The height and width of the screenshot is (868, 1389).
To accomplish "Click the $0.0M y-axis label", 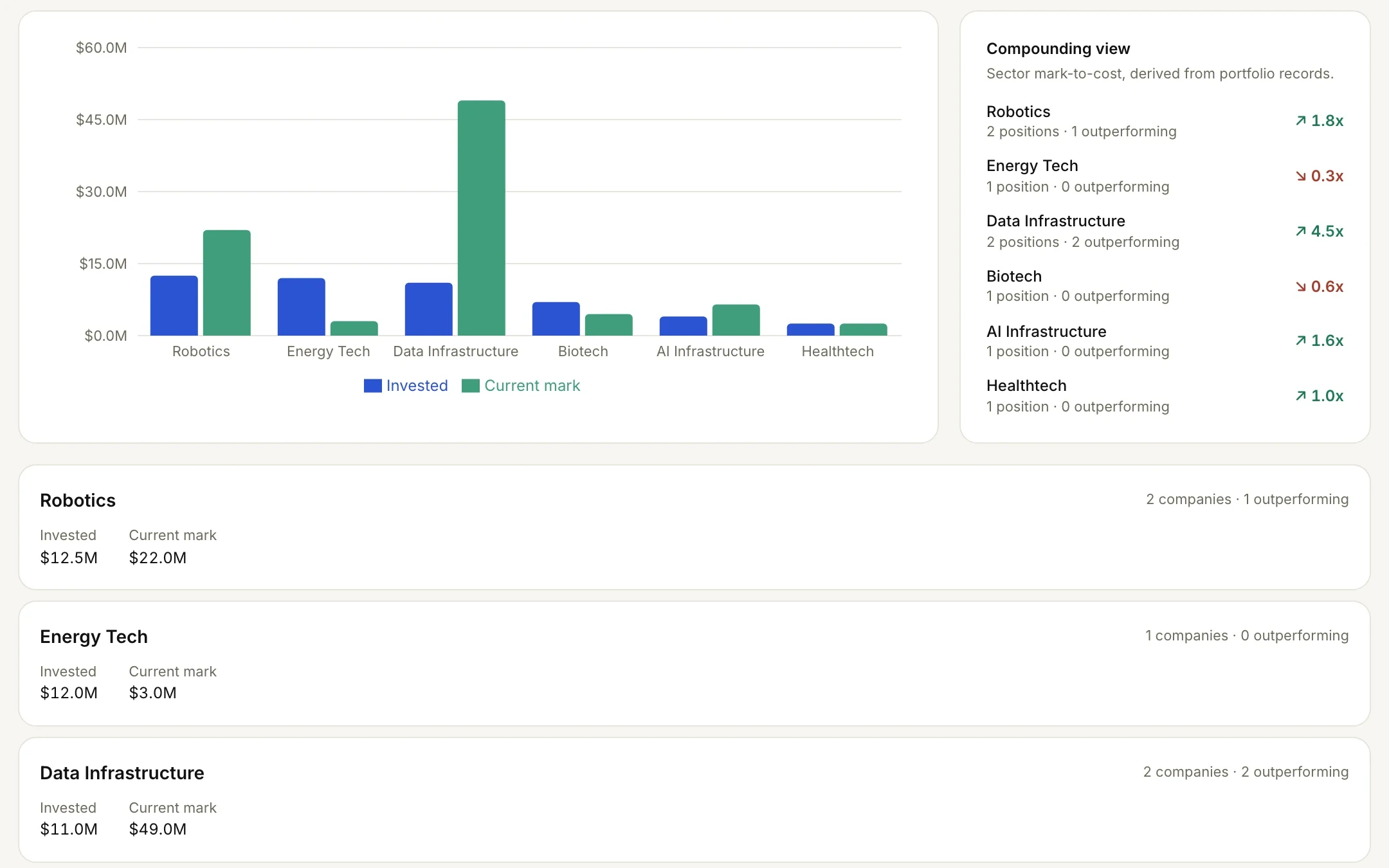I will pyautogui.click(x=106, y=336).
